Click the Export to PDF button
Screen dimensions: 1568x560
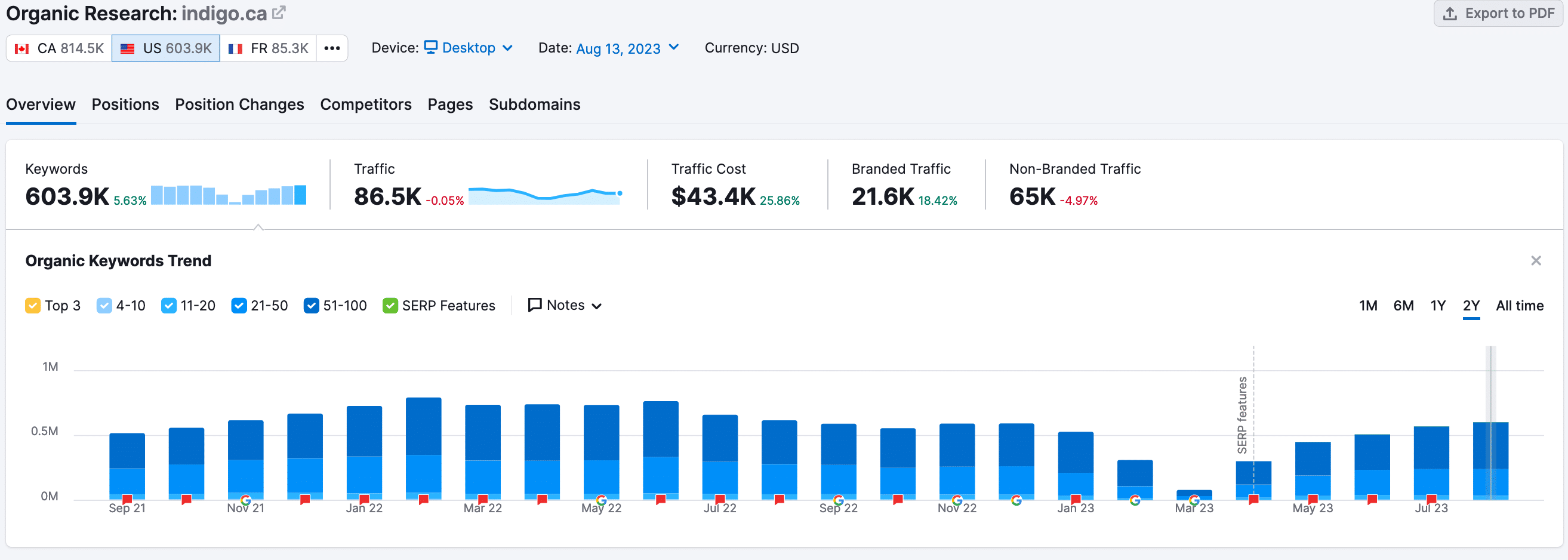coord(1499,13)
